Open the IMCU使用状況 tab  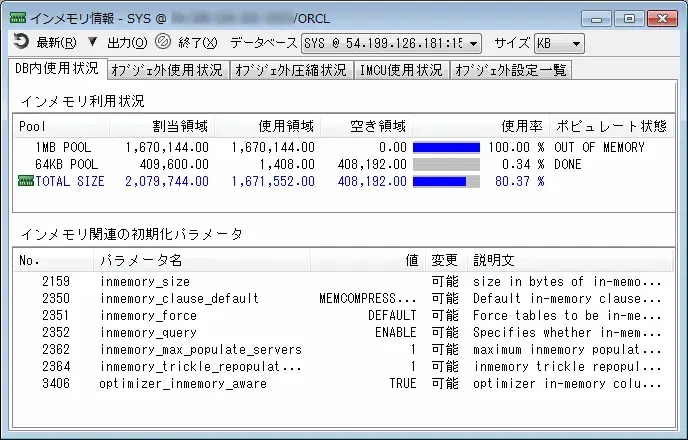[x=401, y=70]
